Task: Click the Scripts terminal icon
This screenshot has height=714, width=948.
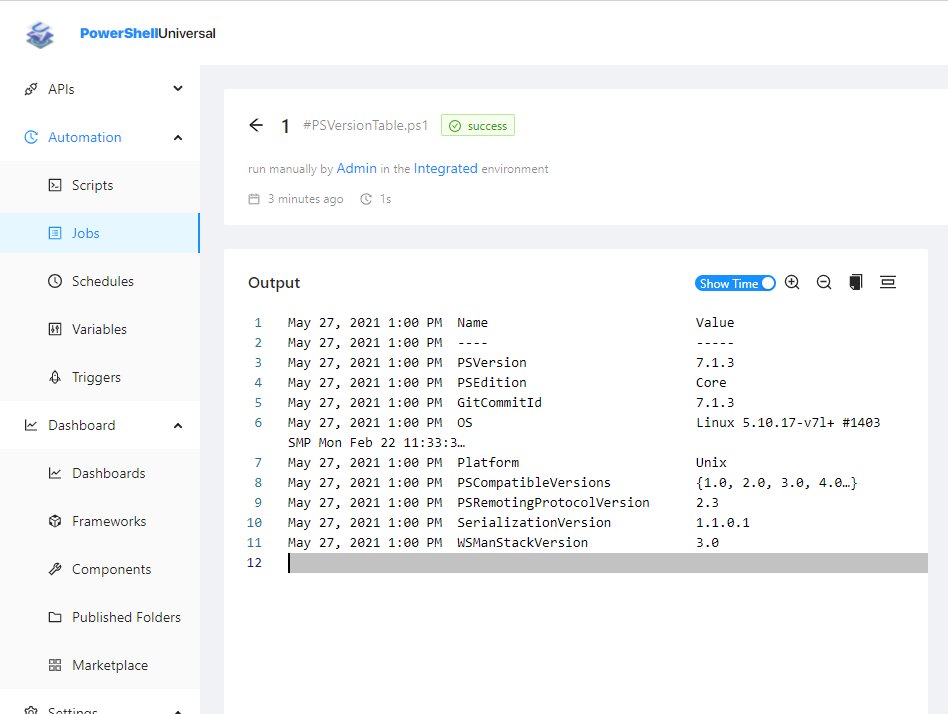Action: (55, 185)
